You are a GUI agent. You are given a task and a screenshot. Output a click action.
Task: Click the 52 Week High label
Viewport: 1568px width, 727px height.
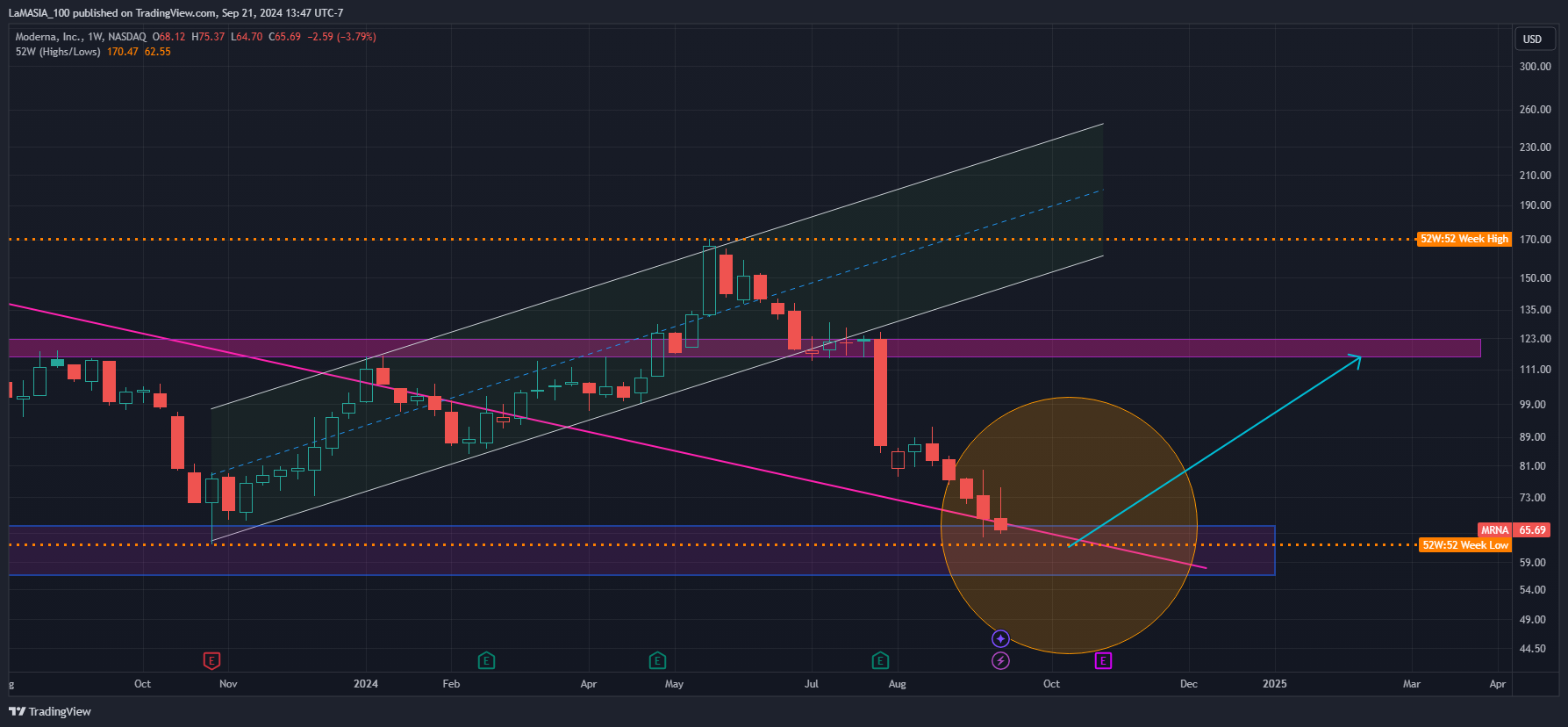[1464, 239]
